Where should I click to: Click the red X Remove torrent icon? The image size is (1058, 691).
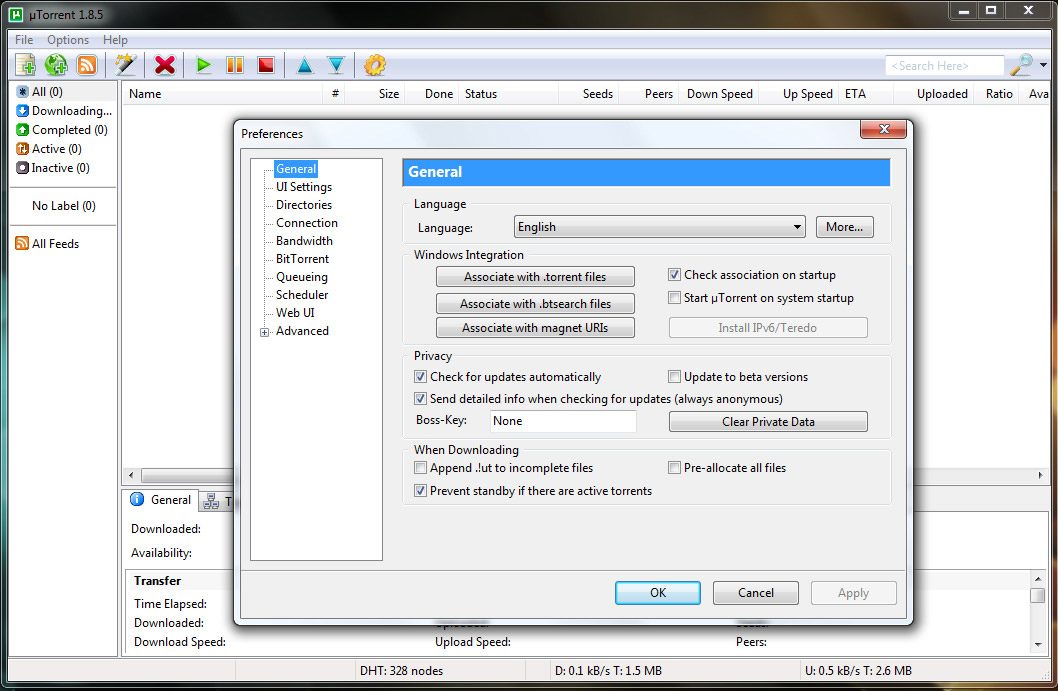pyautogui.click(x=165, y=65)
